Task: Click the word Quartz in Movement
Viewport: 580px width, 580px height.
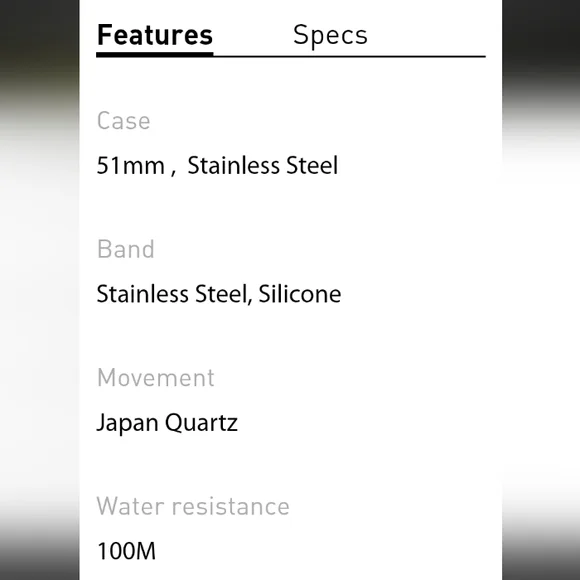Action: click(x=201, y=423)
